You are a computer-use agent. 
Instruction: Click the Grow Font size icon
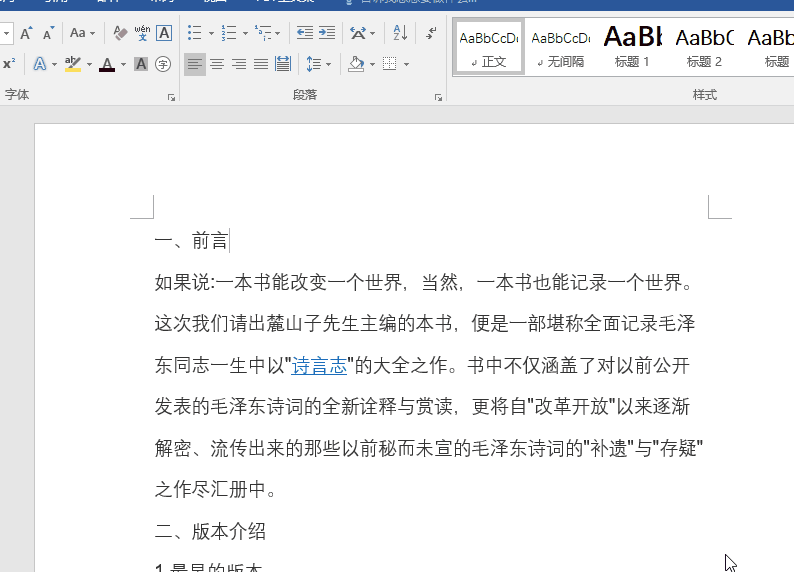(x=26, y=33)
